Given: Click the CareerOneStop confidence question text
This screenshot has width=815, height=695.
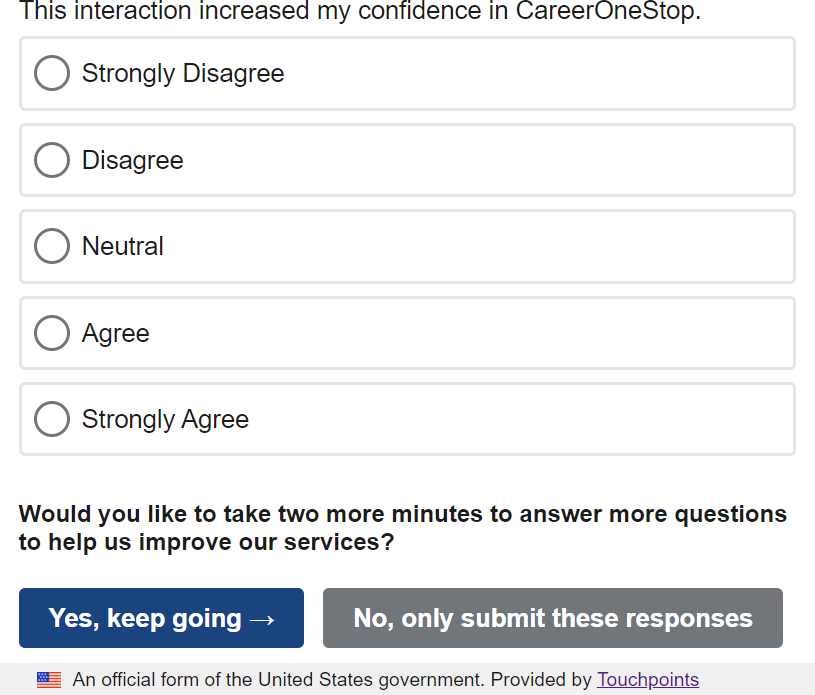Looking at the screenshot, I should click(360, 12).
